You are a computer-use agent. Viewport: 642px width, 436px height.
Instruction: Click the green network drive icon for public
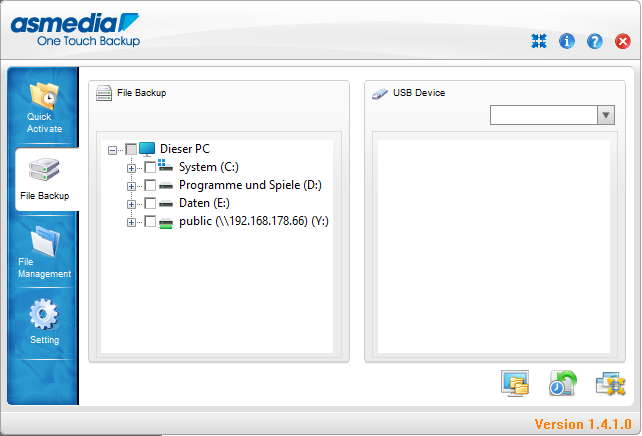165,223
